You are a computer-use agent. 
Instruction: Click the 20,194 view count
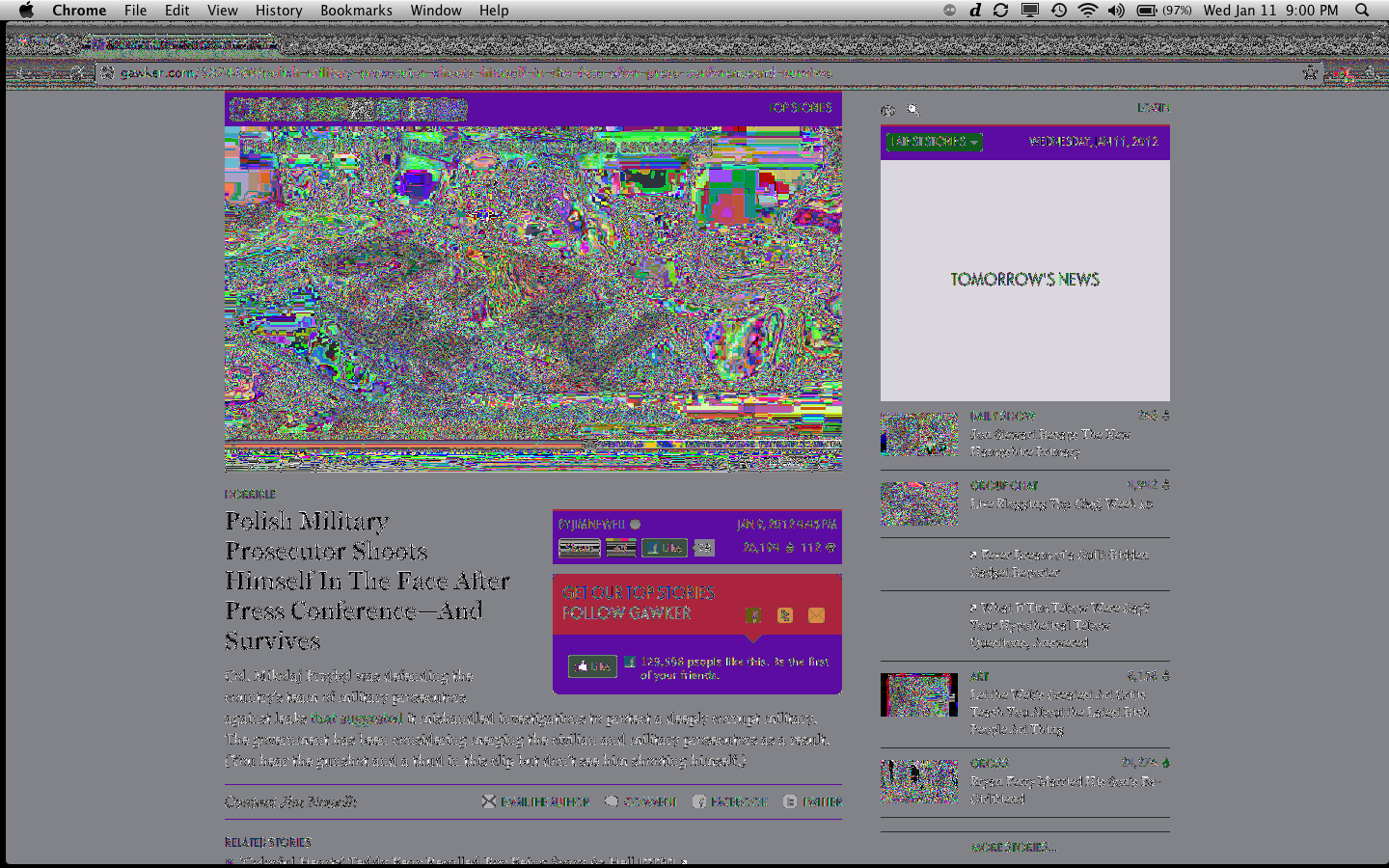pyautogui.click(x=768, y=547)
